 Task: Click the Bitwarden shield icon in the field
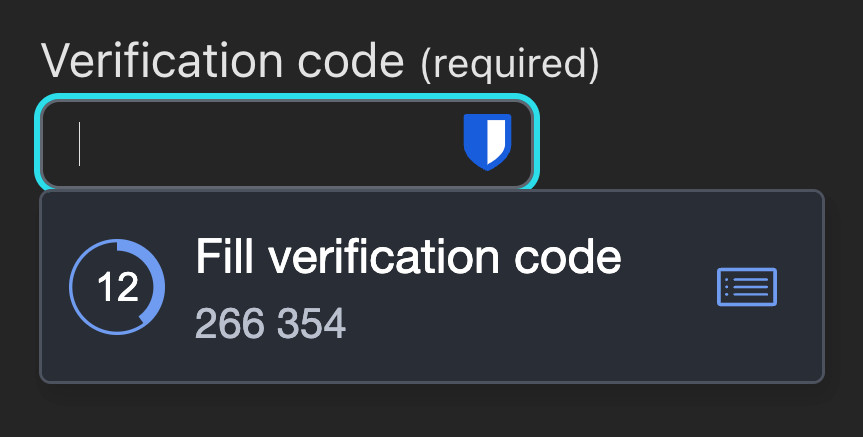[487, 141]
